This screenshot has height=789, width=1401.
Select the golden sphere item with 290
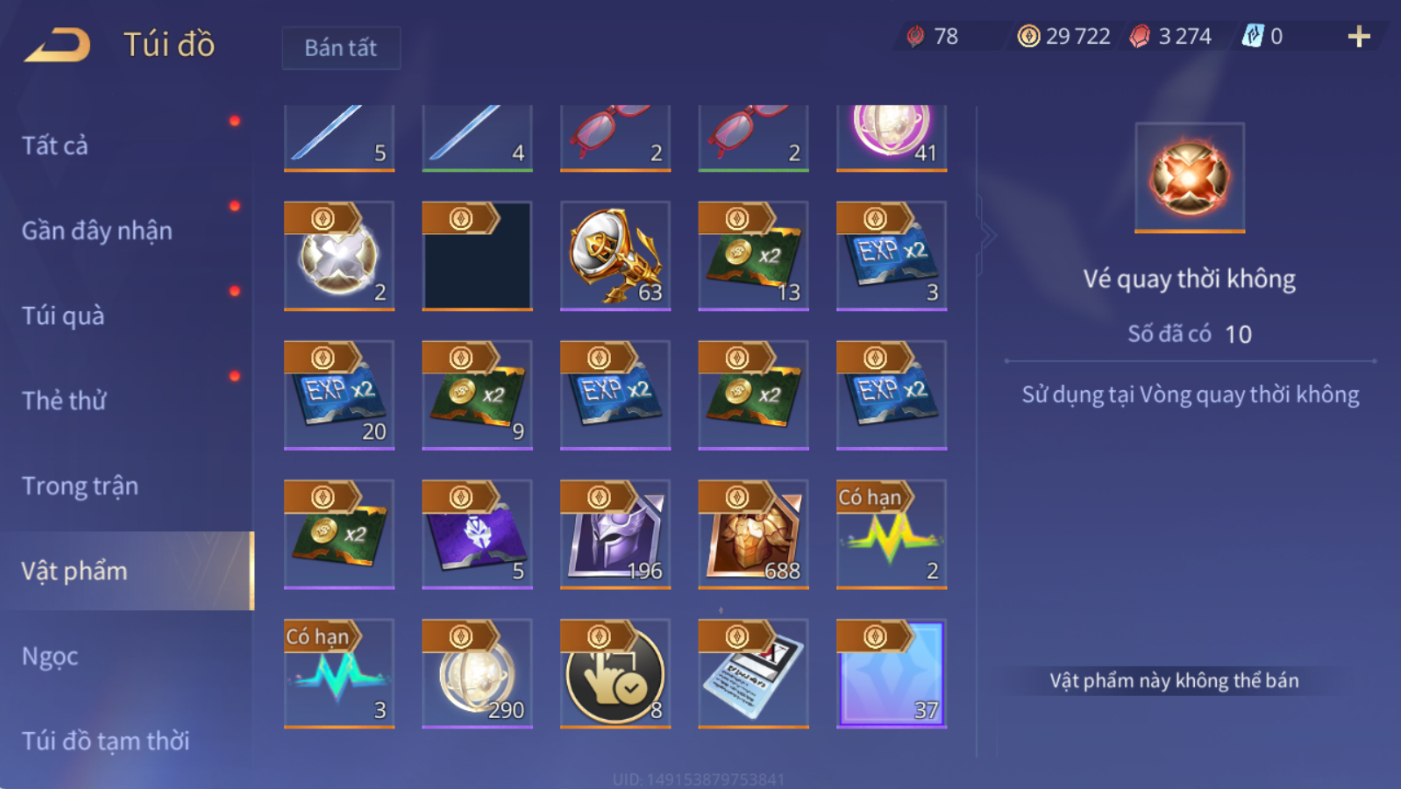click(x=477, y=673)
